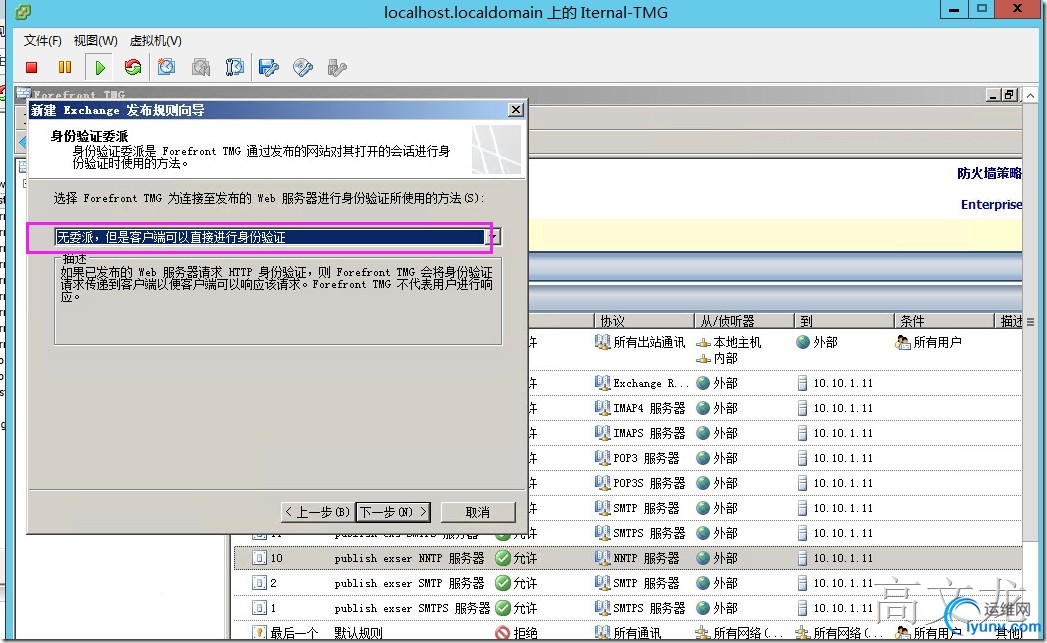Viewport: 1047px width, 643px height.
Task: Click the 从/侦听器 column header
Action: point(745,321)
